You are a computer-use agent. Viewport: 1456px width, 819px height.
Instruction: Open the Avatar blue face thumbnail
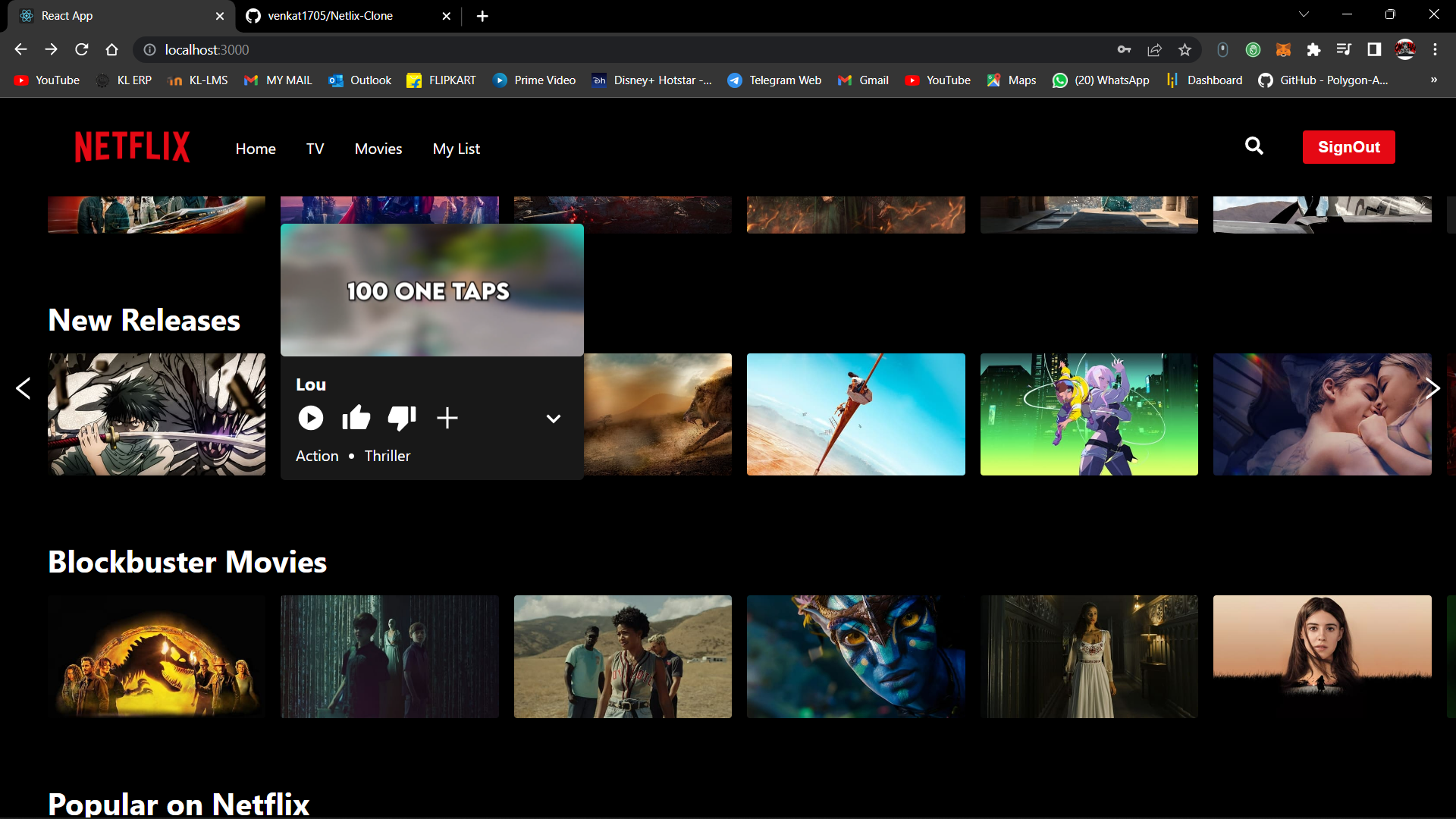(856, 657)
